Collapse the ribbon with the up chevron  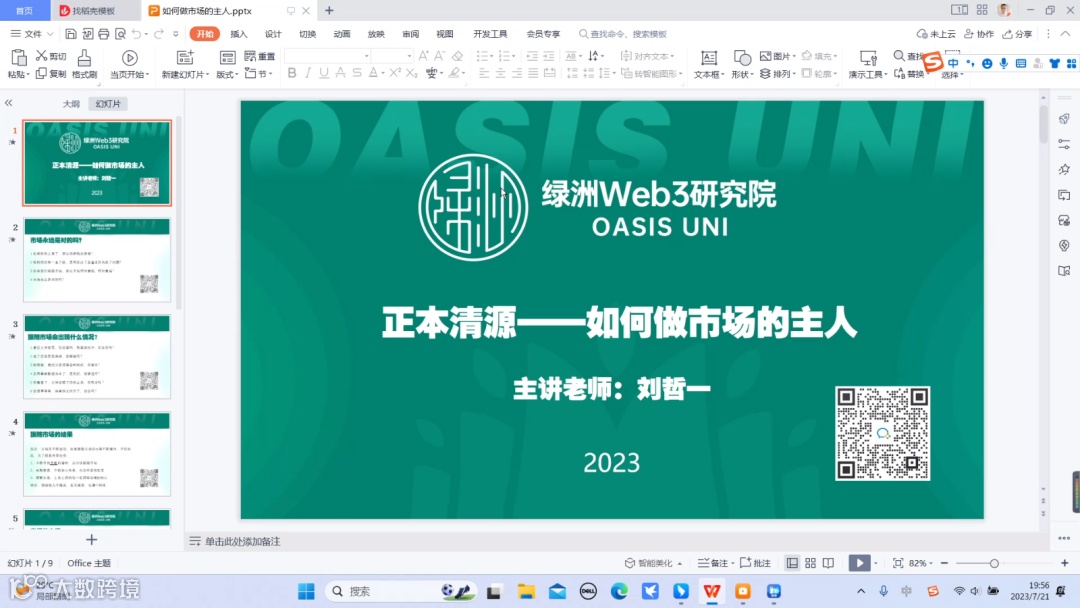click(x=1066, y=33)
